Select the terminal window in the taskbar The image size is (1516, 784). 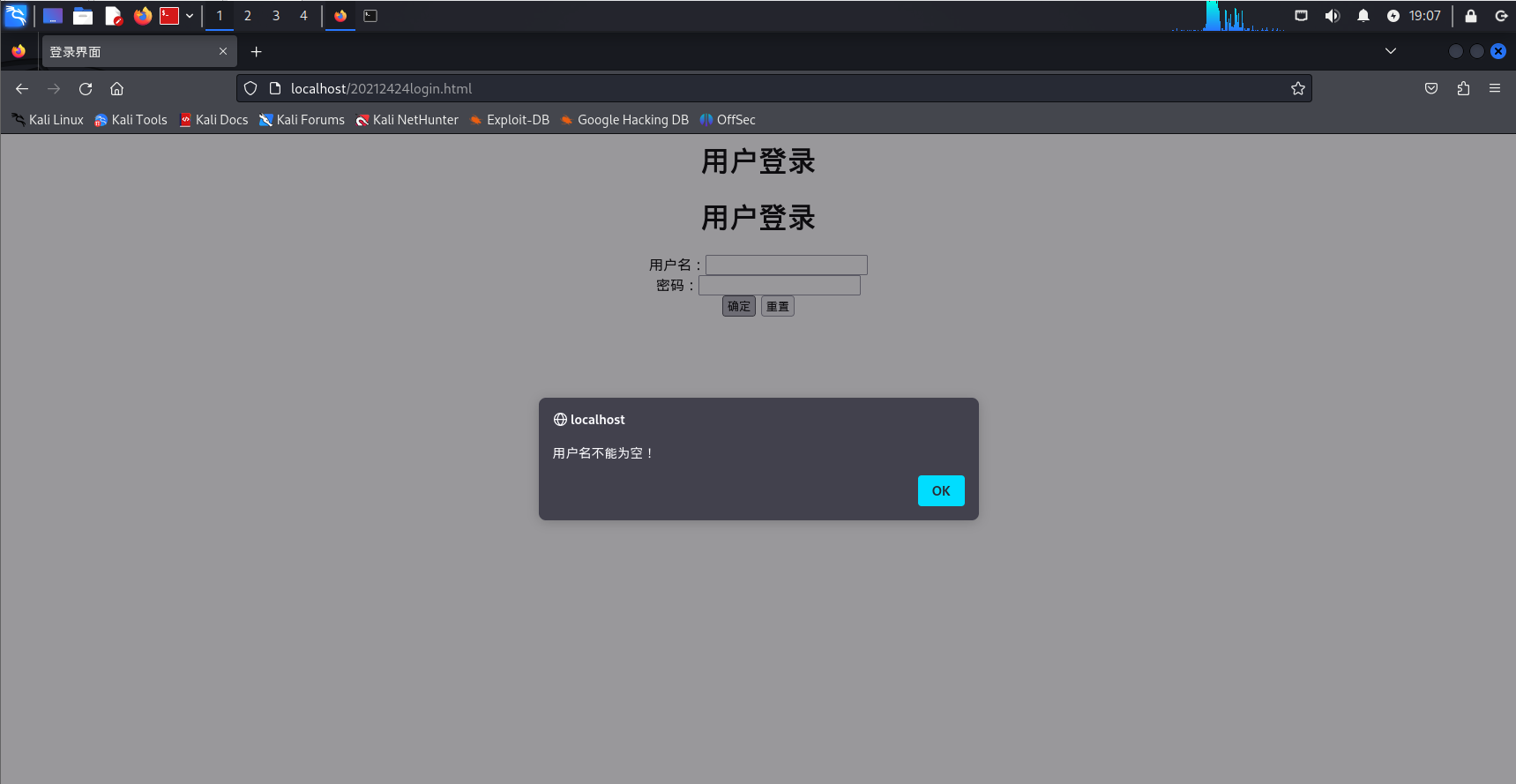point(370,16)
